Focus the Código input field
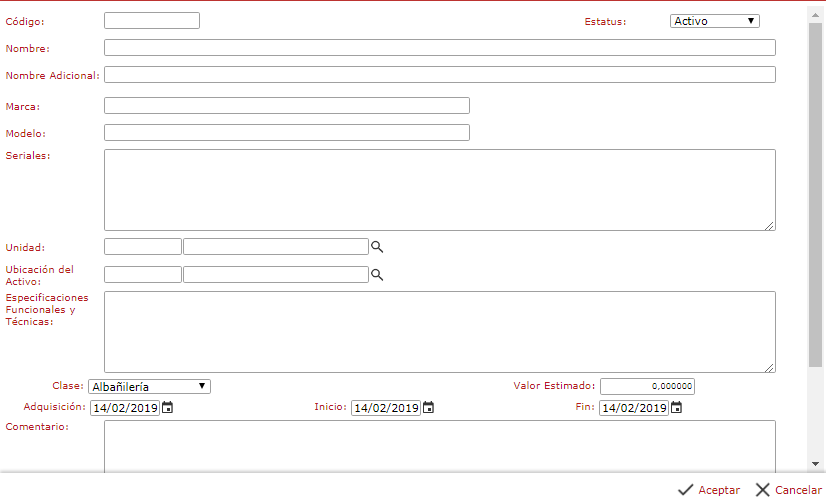This screenshot has width=826, height=504. click(152, 21)
